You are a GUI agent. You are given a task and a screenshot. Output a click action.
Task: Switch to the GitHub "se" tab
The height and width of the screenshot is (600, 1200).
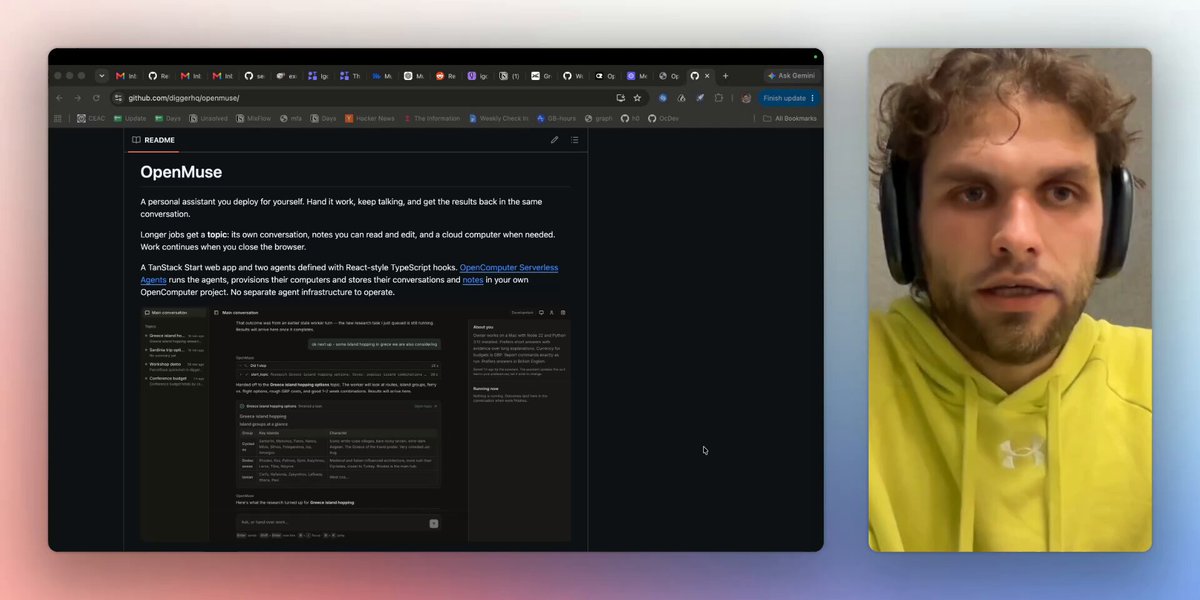[255, 76]
